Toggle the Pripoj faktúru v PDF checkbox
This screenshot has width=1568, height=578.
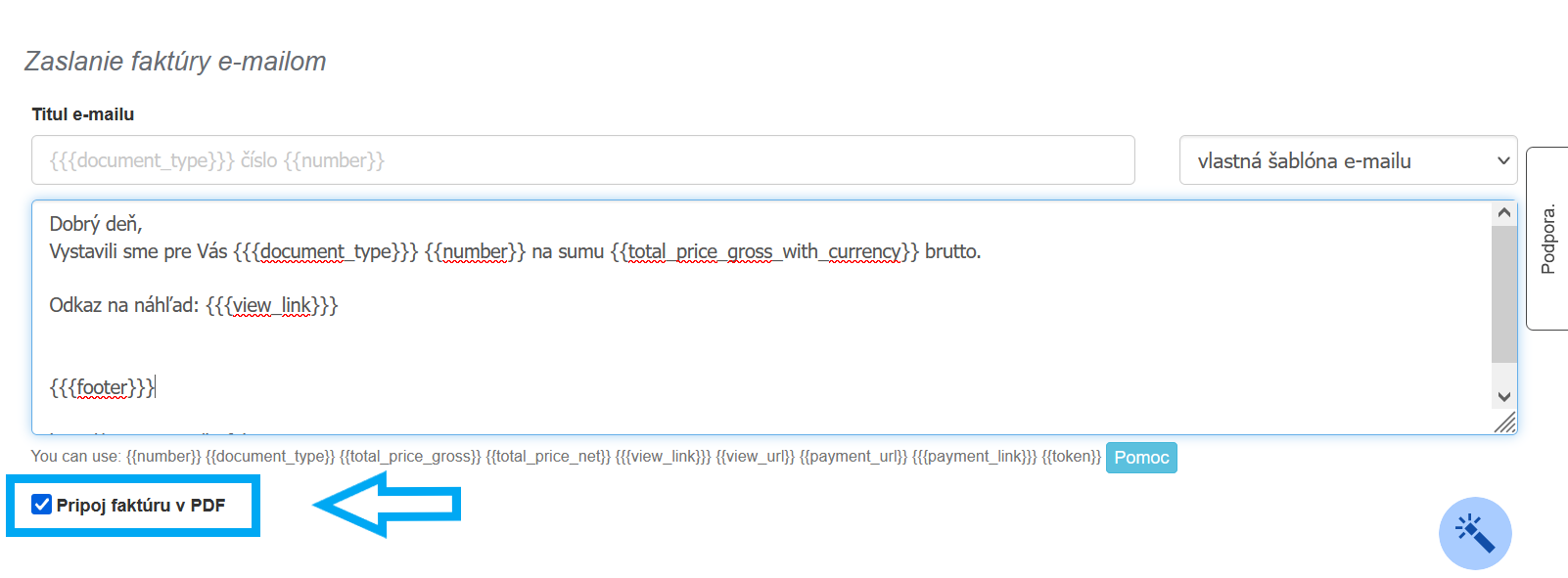coord(42,505)
